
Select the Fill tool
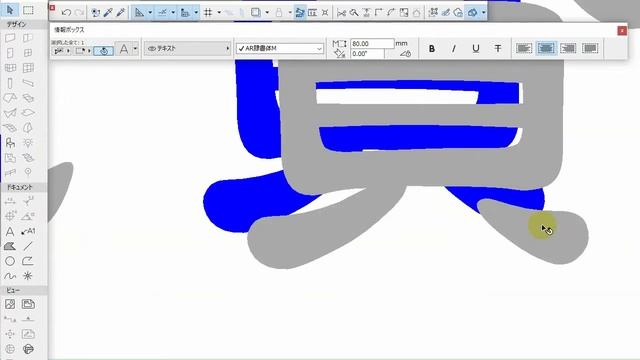coord(10,246)
